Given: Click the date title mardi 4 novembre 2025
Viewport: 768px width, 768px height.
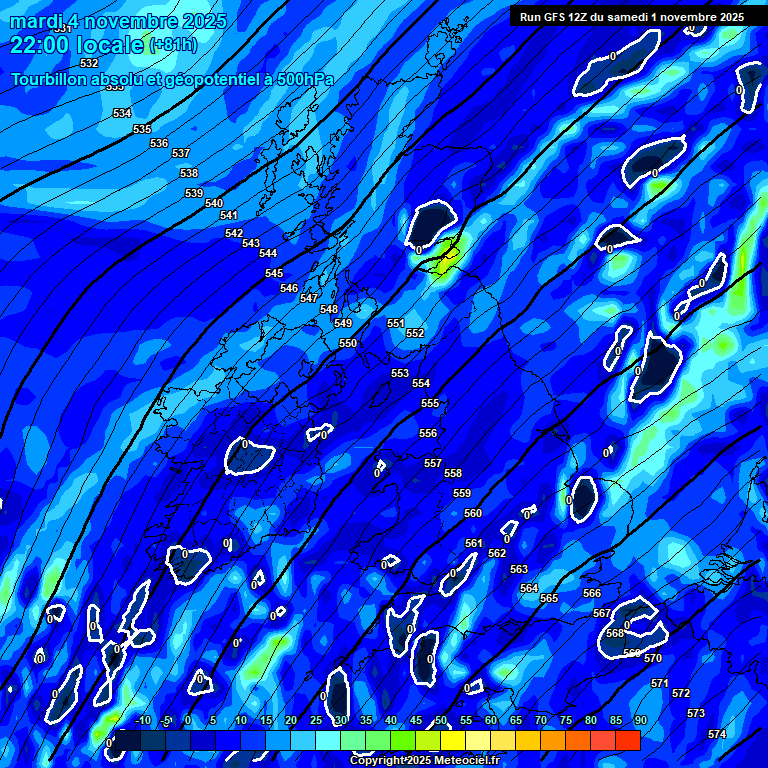Looking at the screenshot, I should point(118,21).
